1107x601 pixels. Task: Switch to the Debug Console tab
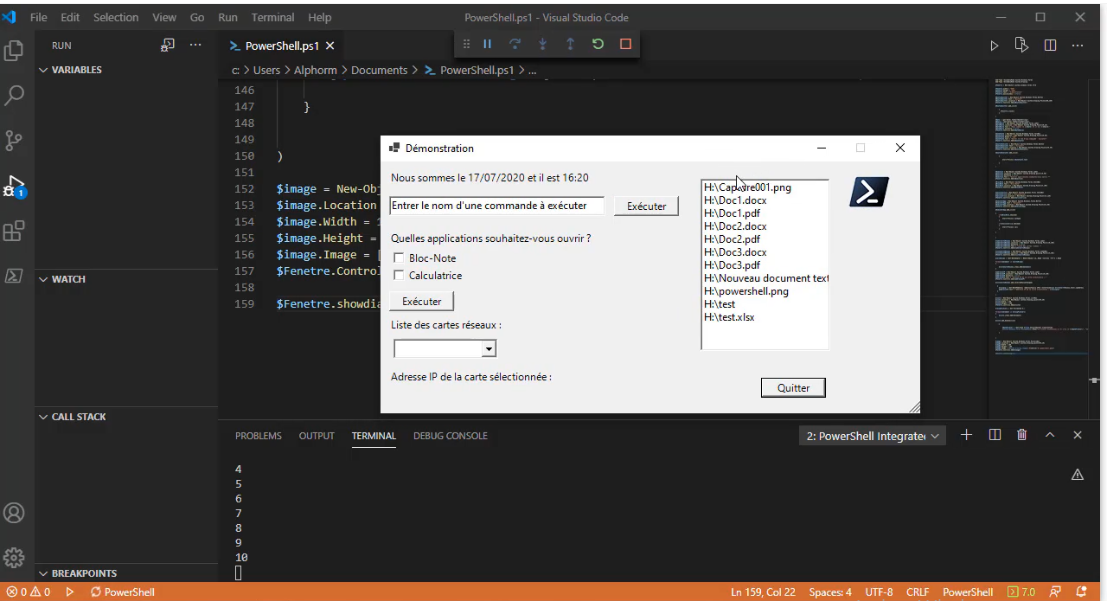(x=450, y=436)
